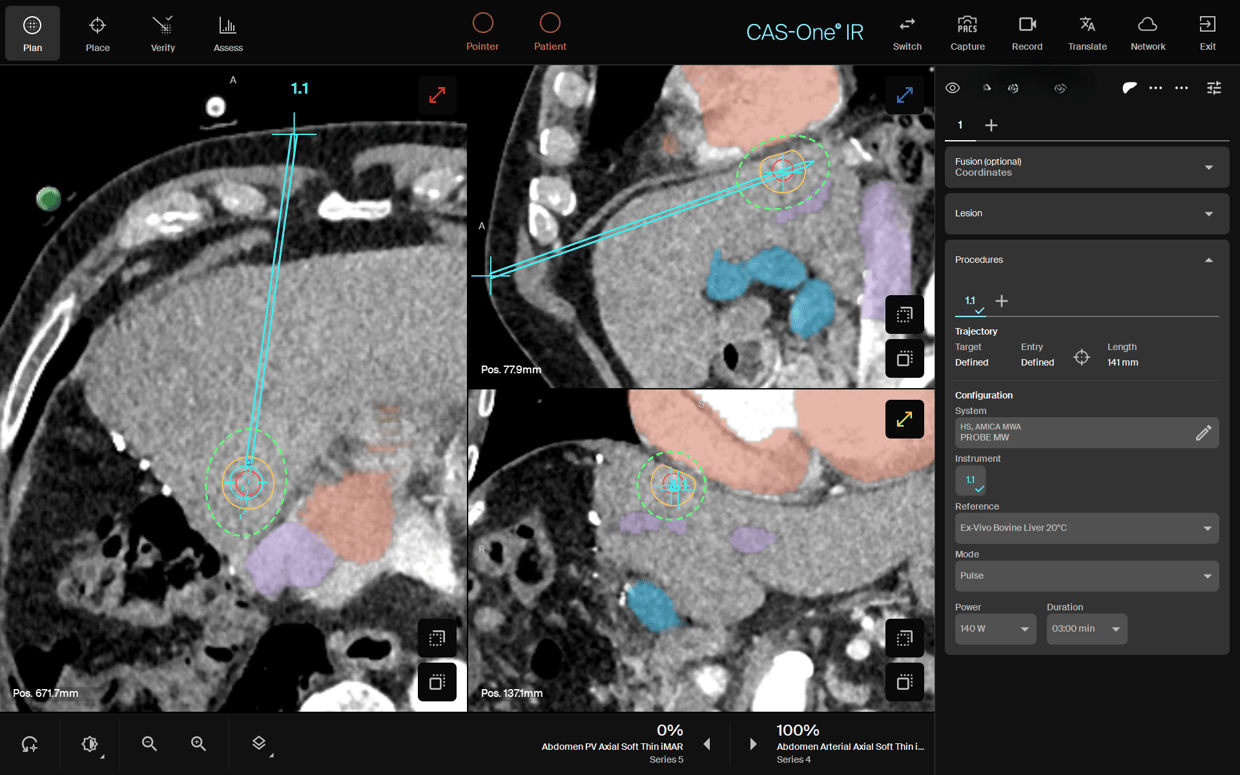Screen dimensions: 1240x775
Task: Open the Reference Ex-Vivo Bovine Liver dropdown
Action: 1086,528
